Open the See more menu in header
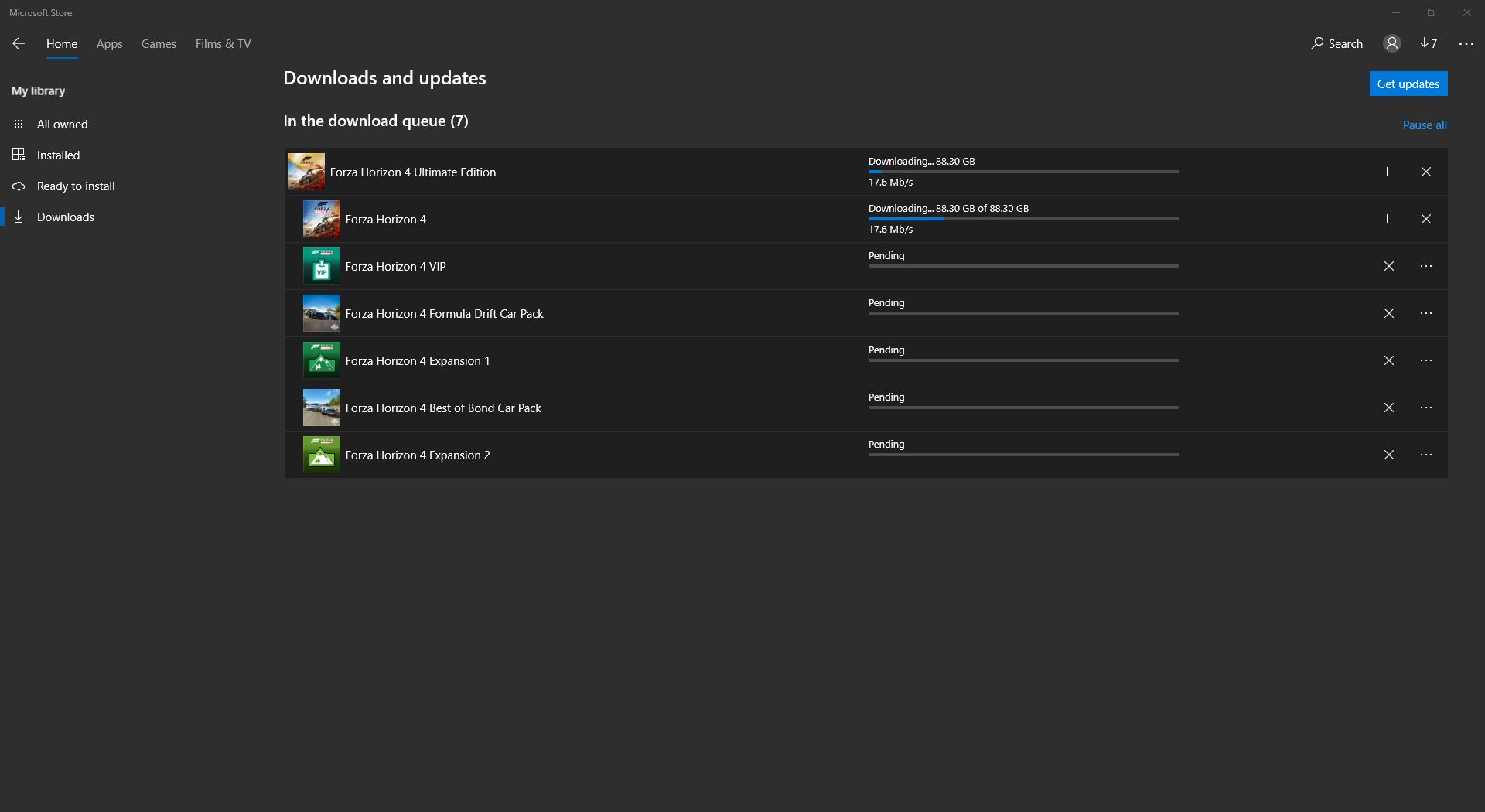The height and width of the screenshot is (812, 1485). [1466, 44]
